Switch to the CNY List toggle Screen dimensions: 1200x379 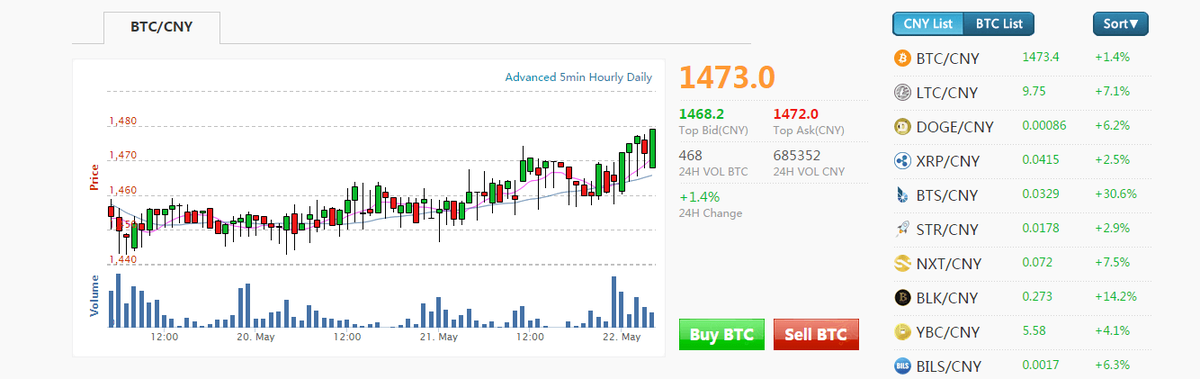(x=929, y=23)
